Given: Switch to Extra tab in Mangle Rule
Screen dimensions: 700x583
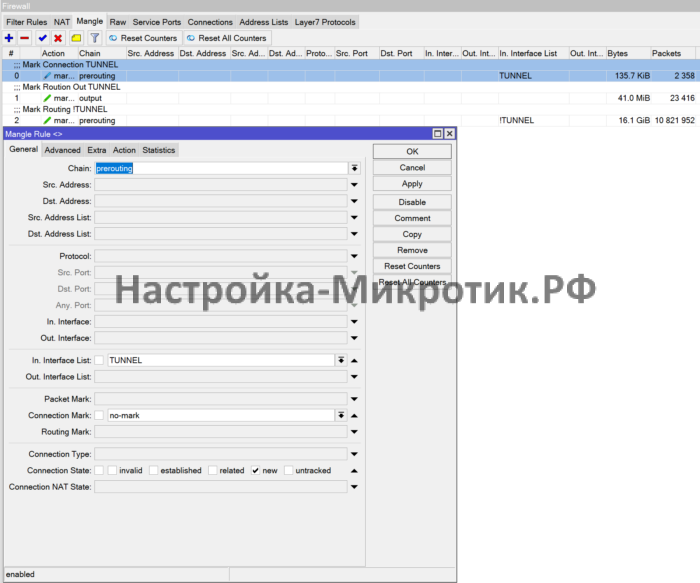Looking at the screenshot, I should coord(96,150).
